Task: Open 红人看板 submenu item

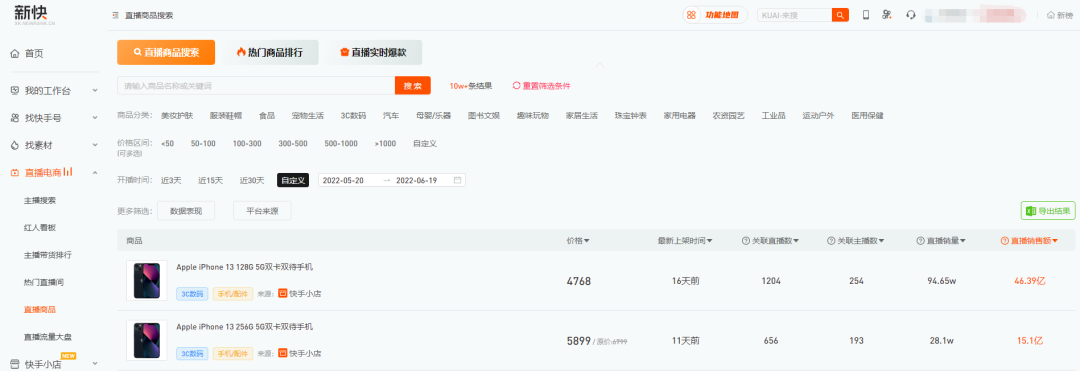Action: click(40, 227)
